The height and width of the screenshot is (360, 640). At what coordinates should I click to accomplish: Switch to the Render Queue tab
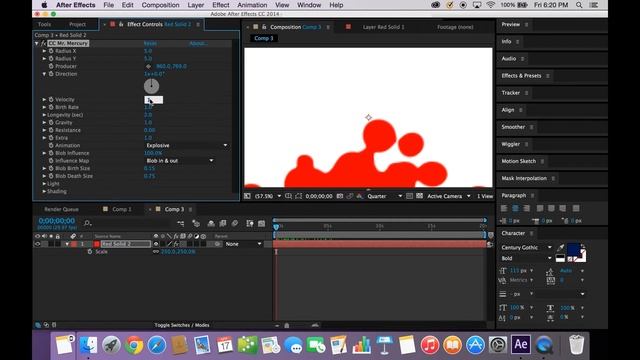click(61, 209)
